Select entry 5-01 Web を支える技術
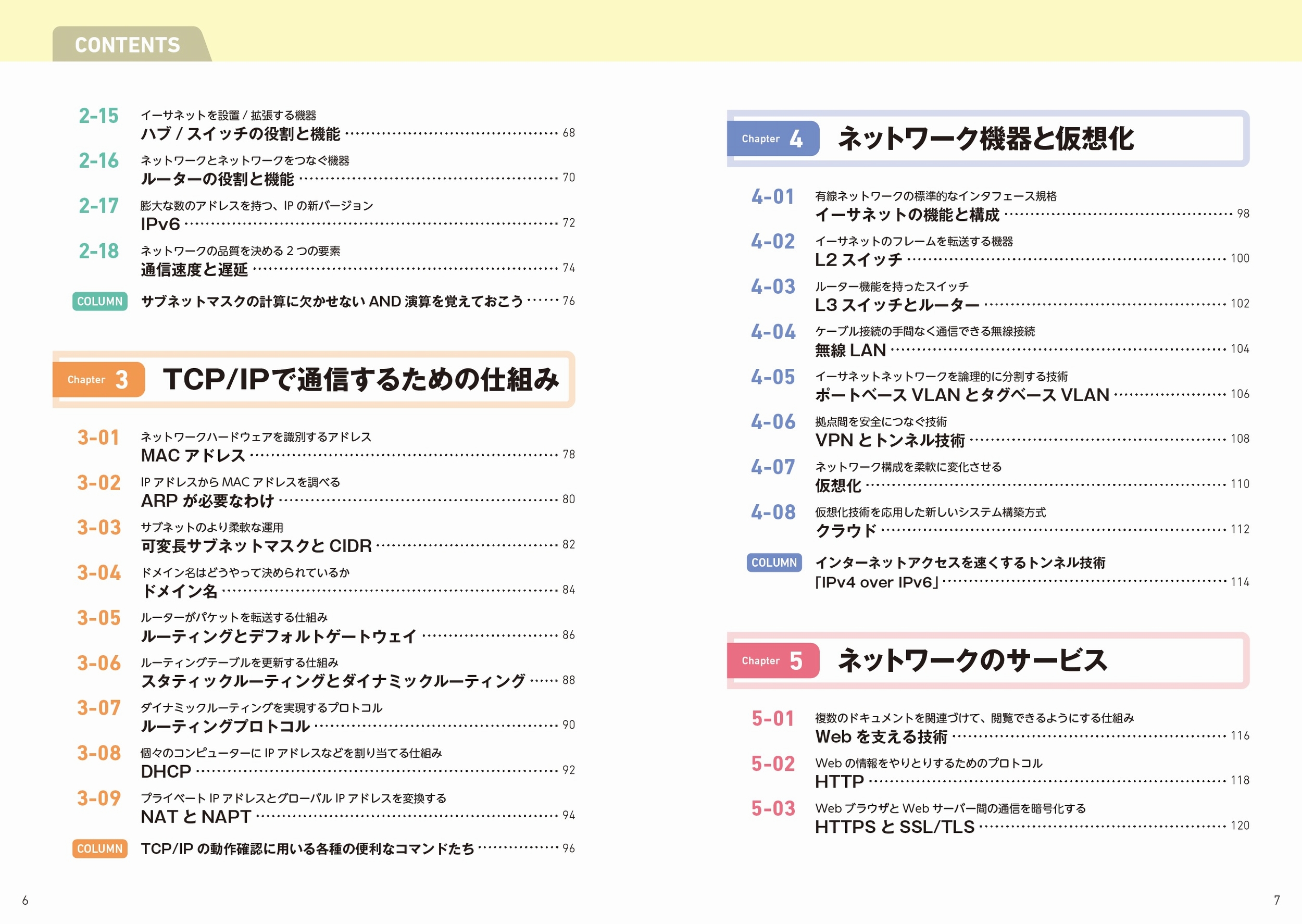The width and height of the screenshot is (1302, 924). point(1000,727)
